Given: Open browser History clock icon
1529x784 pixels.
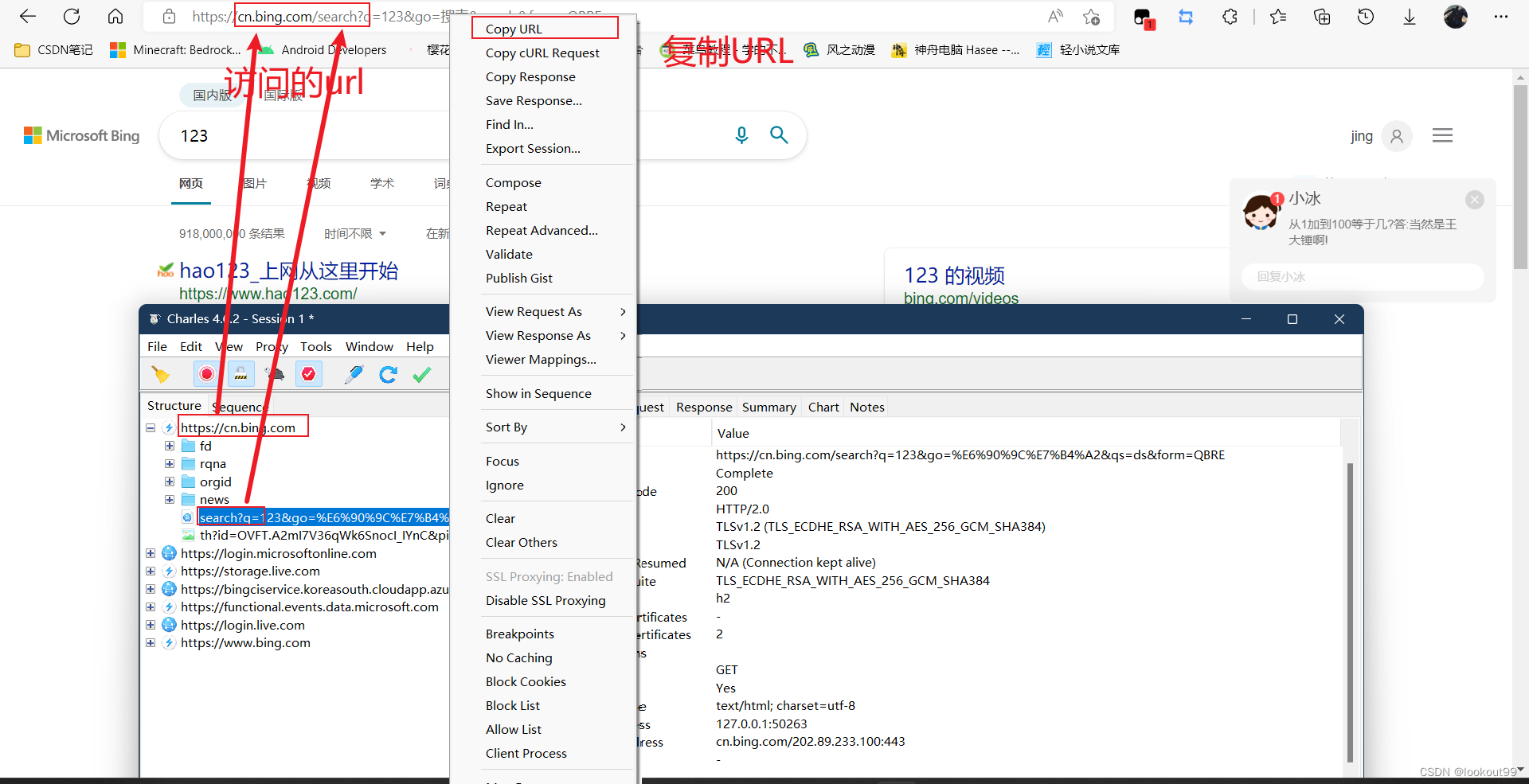Looking at the screenshot, I should [x=1366, y=16].
